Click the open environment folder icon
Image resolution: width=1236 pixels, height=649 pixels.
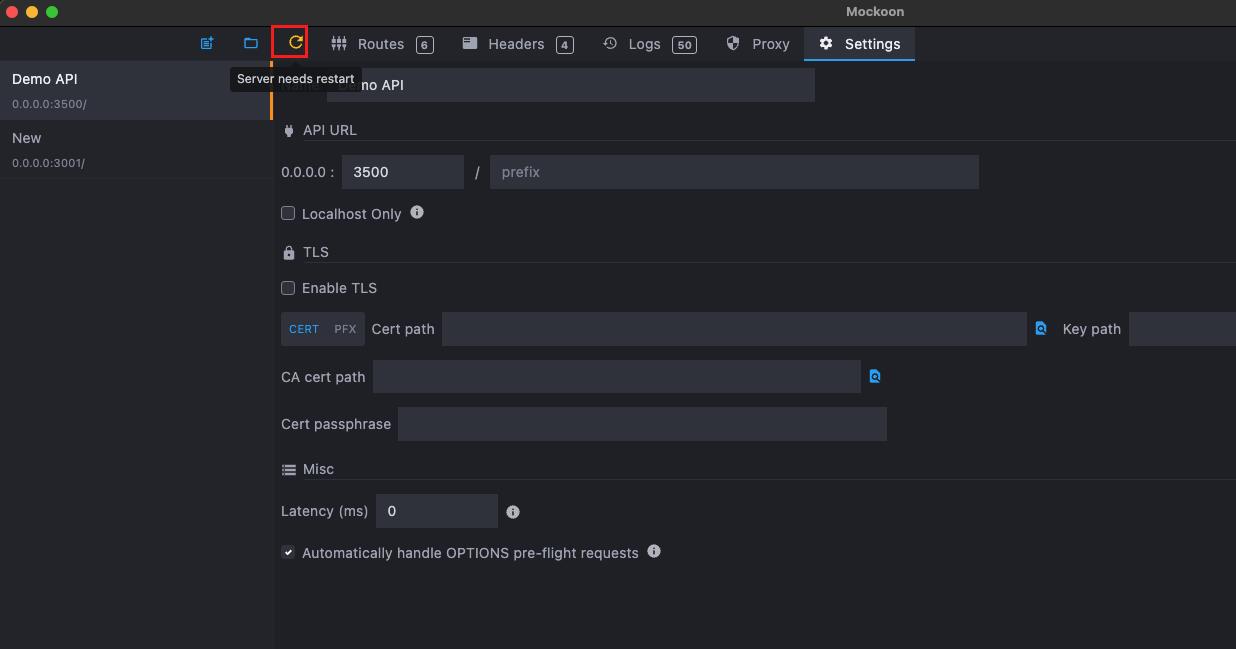251,43
